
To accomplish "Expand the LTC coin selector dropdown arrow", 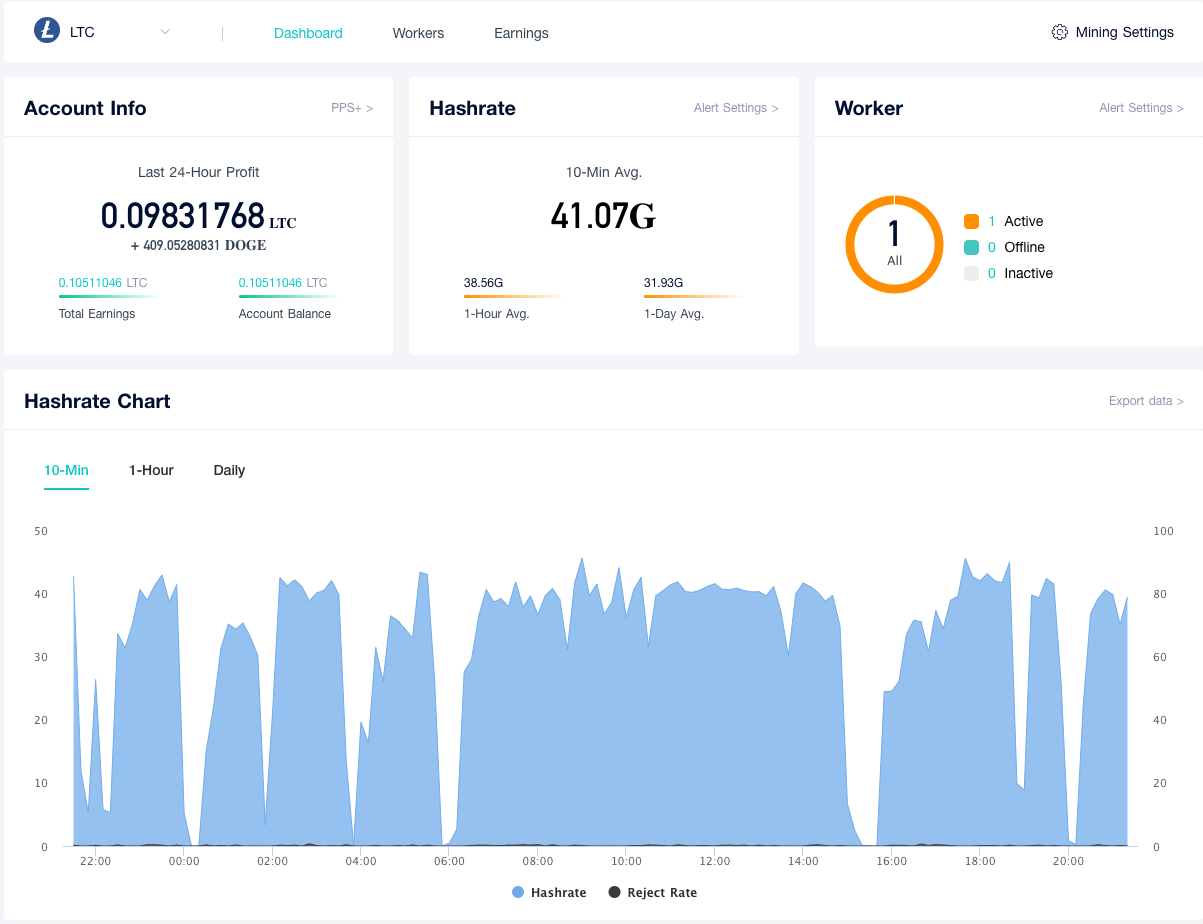I will point(165,32).
